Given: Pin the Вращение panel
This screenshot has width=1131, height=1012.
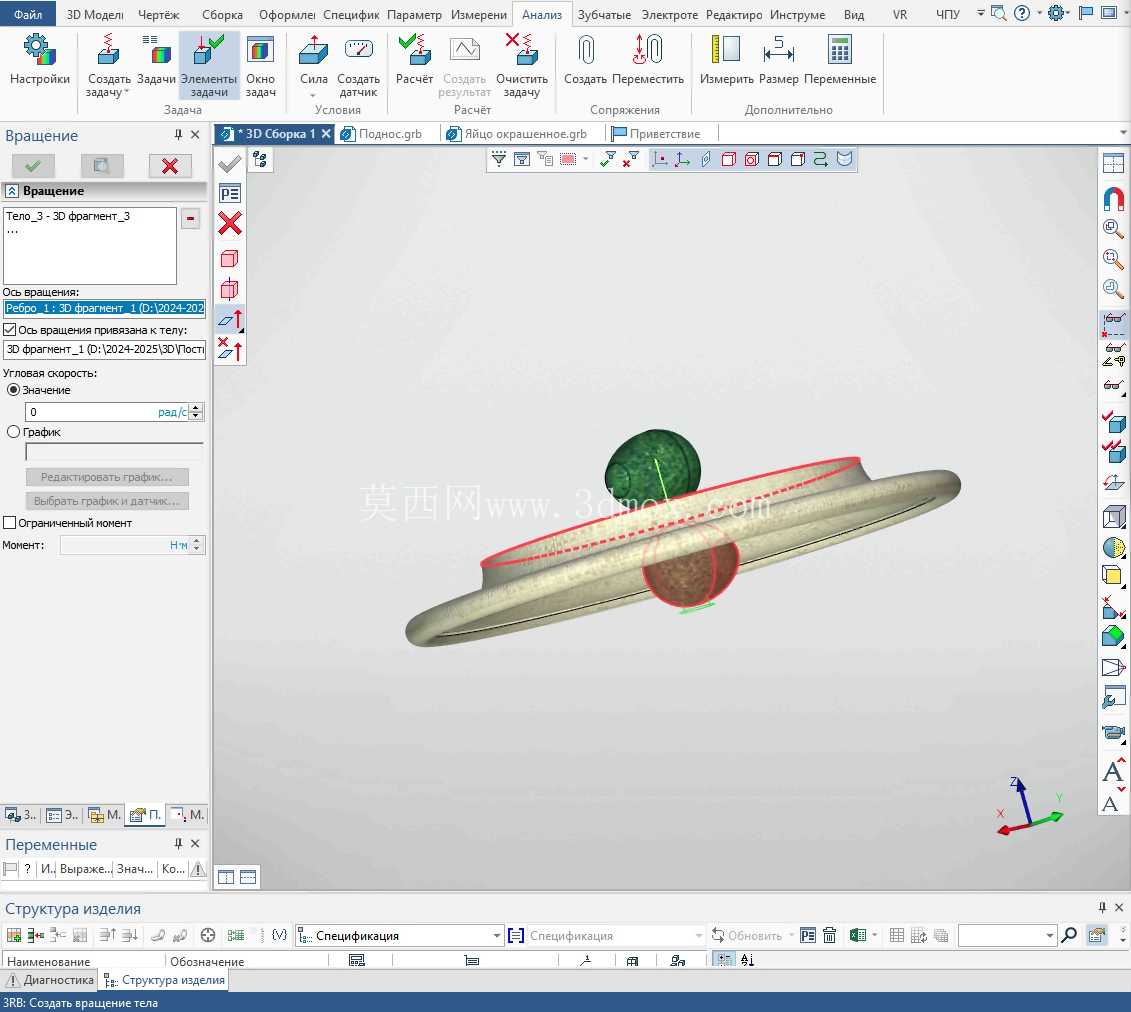Looking at the screenshot, I should click(178, 135).
